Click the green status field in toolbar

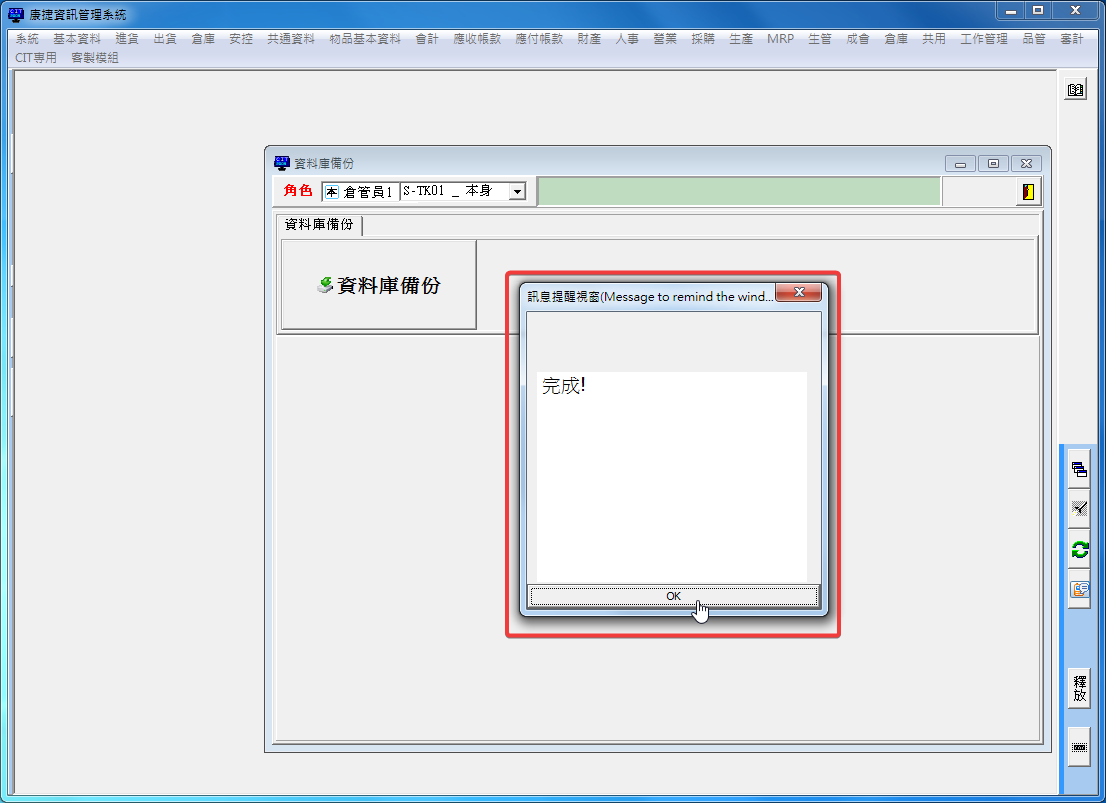click(x=738, y=191)
